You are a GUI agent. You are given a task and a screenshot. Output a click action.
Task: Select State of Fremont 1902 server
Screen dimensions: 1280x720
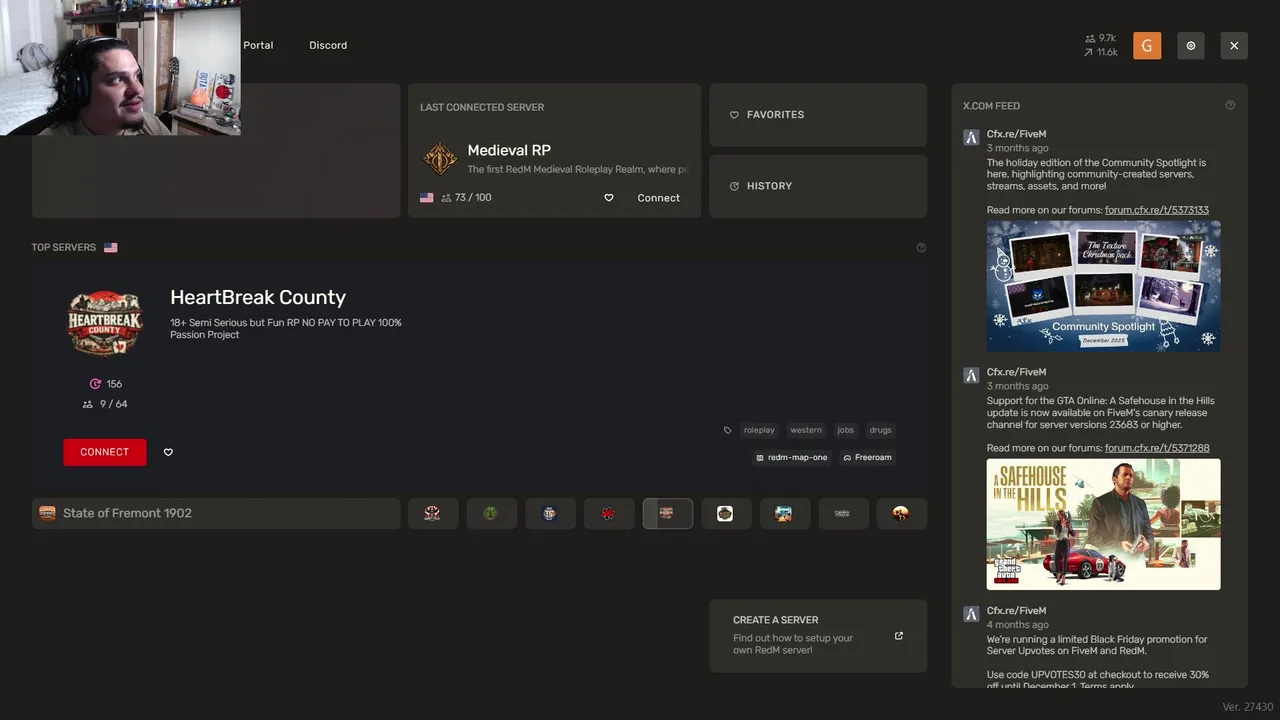point(216,513)
